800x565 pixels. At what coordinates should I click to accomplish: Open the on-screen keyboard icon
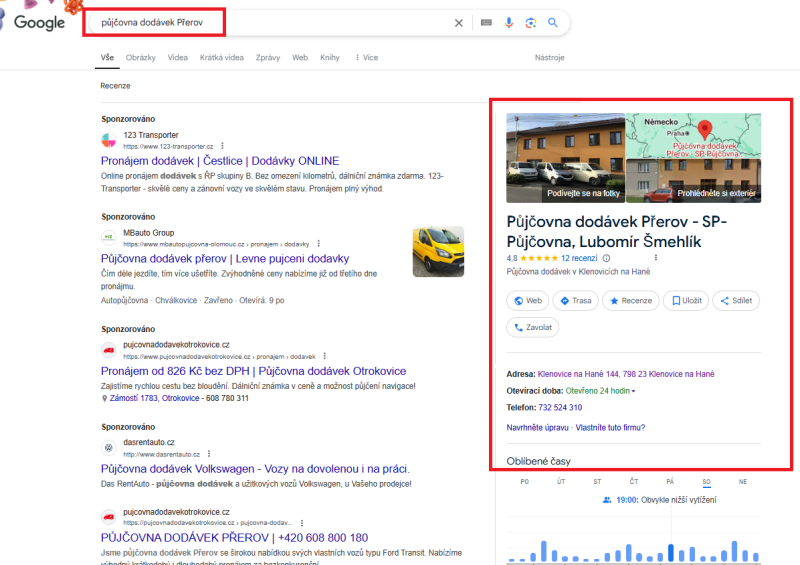click(486, 22)
